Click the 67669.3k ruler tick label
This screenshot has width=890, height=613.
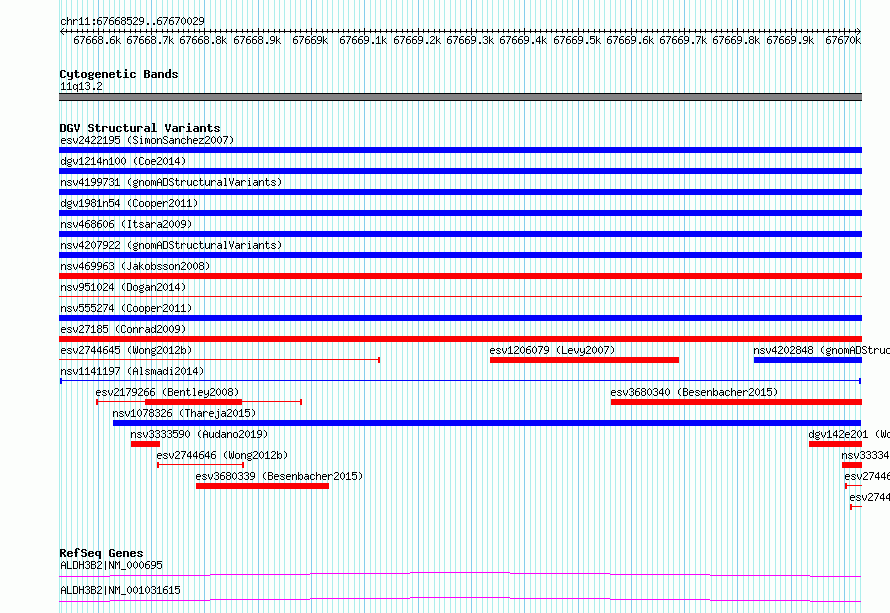(470, 40)
